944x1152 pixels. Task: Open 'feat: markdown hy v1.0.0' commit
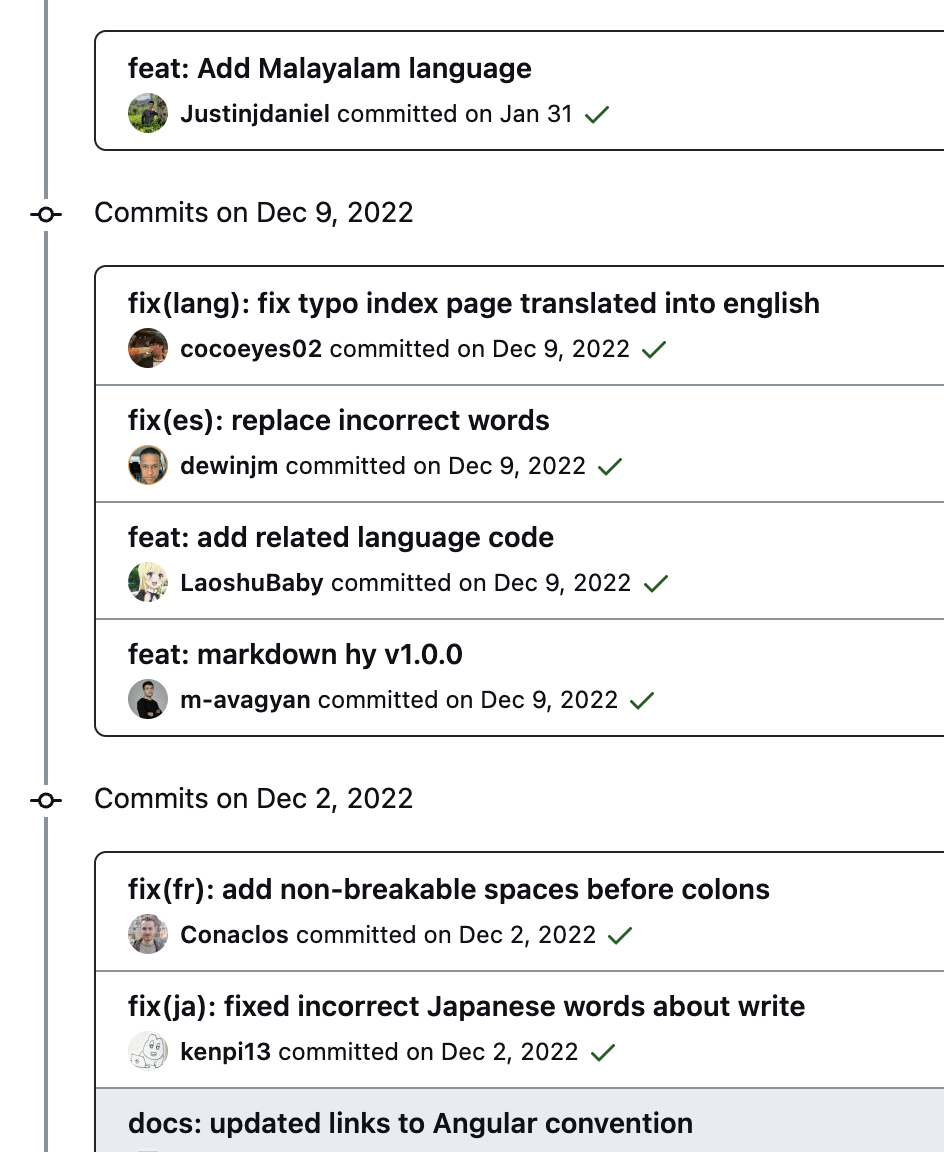pos(295,655)
